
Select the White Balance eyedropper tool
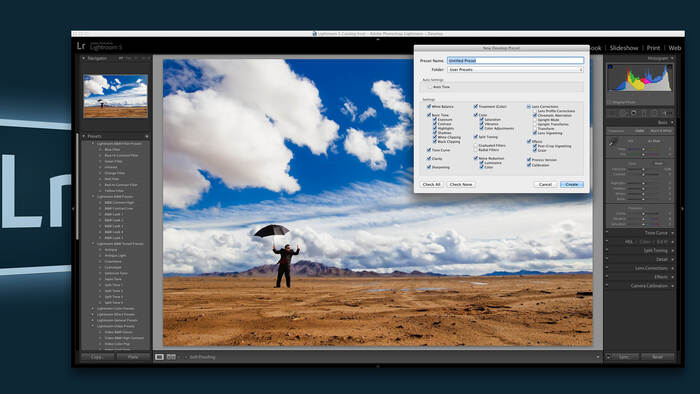click(x=613, y=142)
